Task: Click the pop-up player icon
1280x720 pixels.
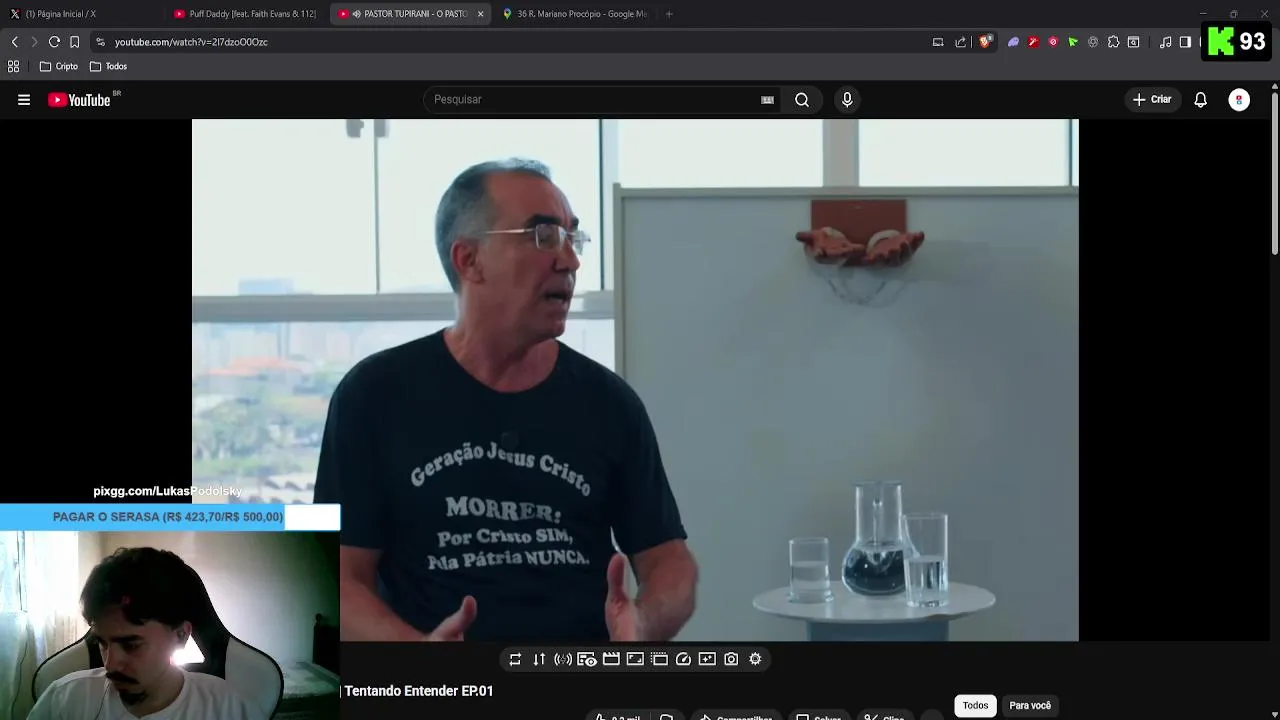Action: 659,659
